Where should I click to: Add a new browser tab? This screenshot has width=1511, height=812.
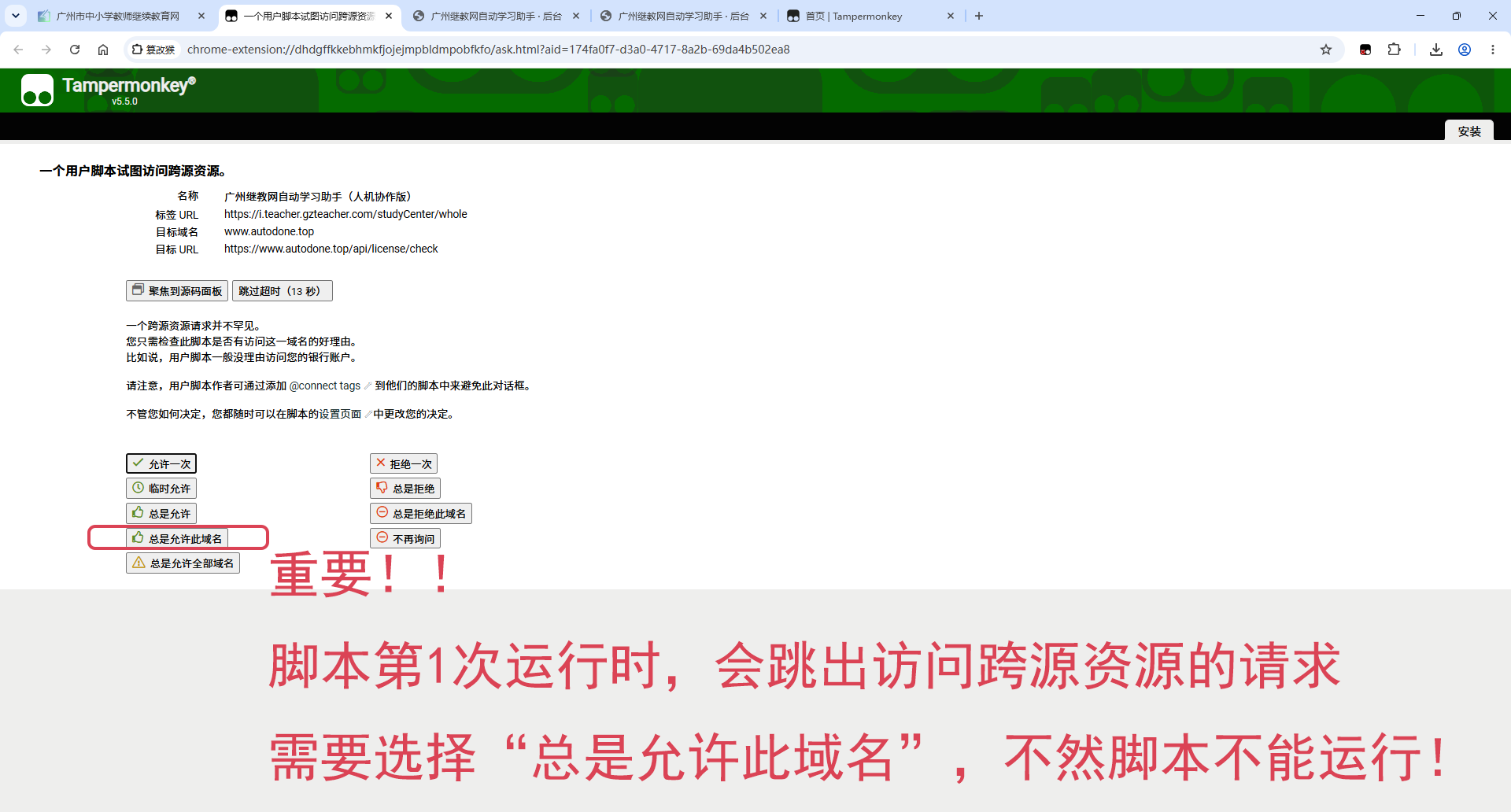[979, 16]
